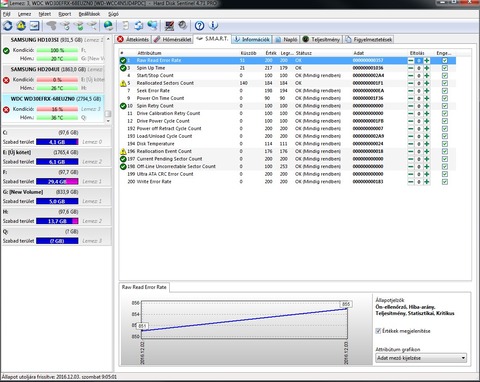Click the WDC WD30EFRX 16% condition bar
The image size is (480, 382).
[57, 109]
